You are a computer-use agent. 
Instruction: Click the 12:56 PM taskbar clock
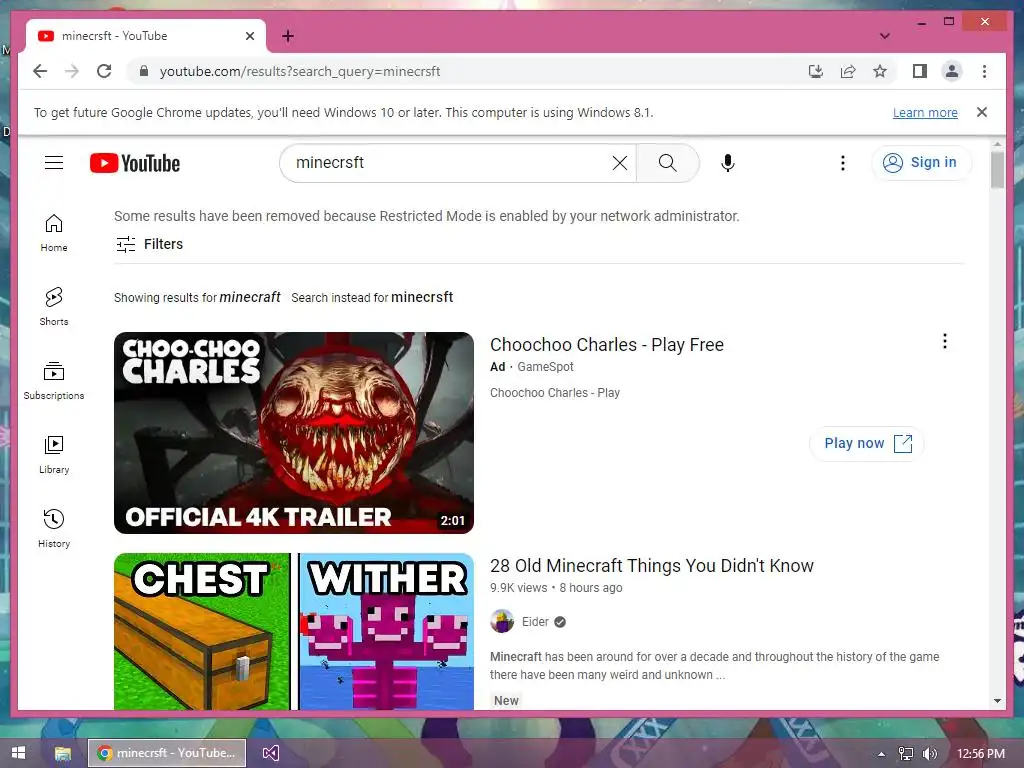click(x=980, y=754)
